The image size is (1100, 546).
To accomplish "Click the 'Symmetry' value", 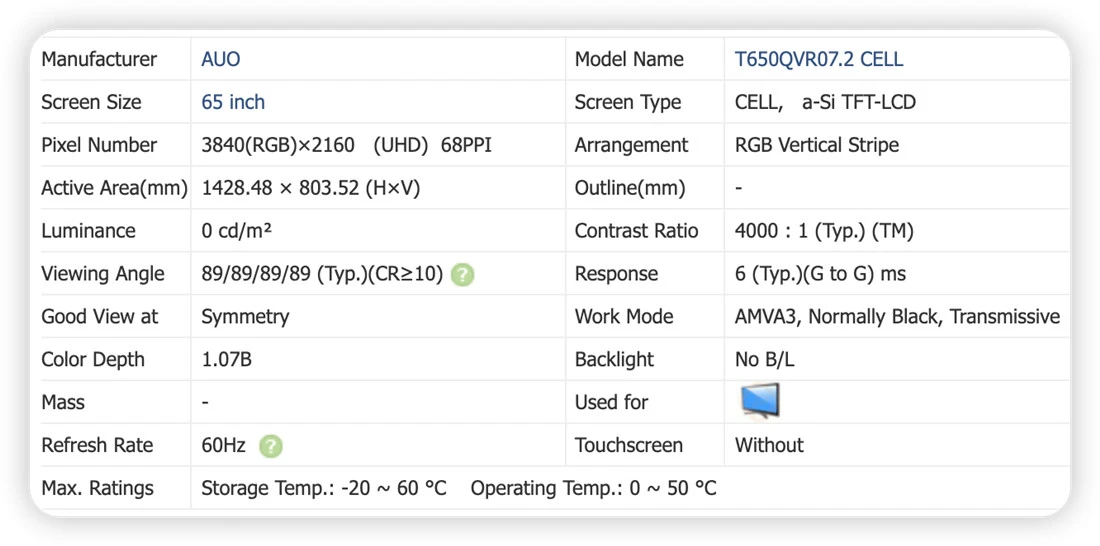I will point(245,317).
